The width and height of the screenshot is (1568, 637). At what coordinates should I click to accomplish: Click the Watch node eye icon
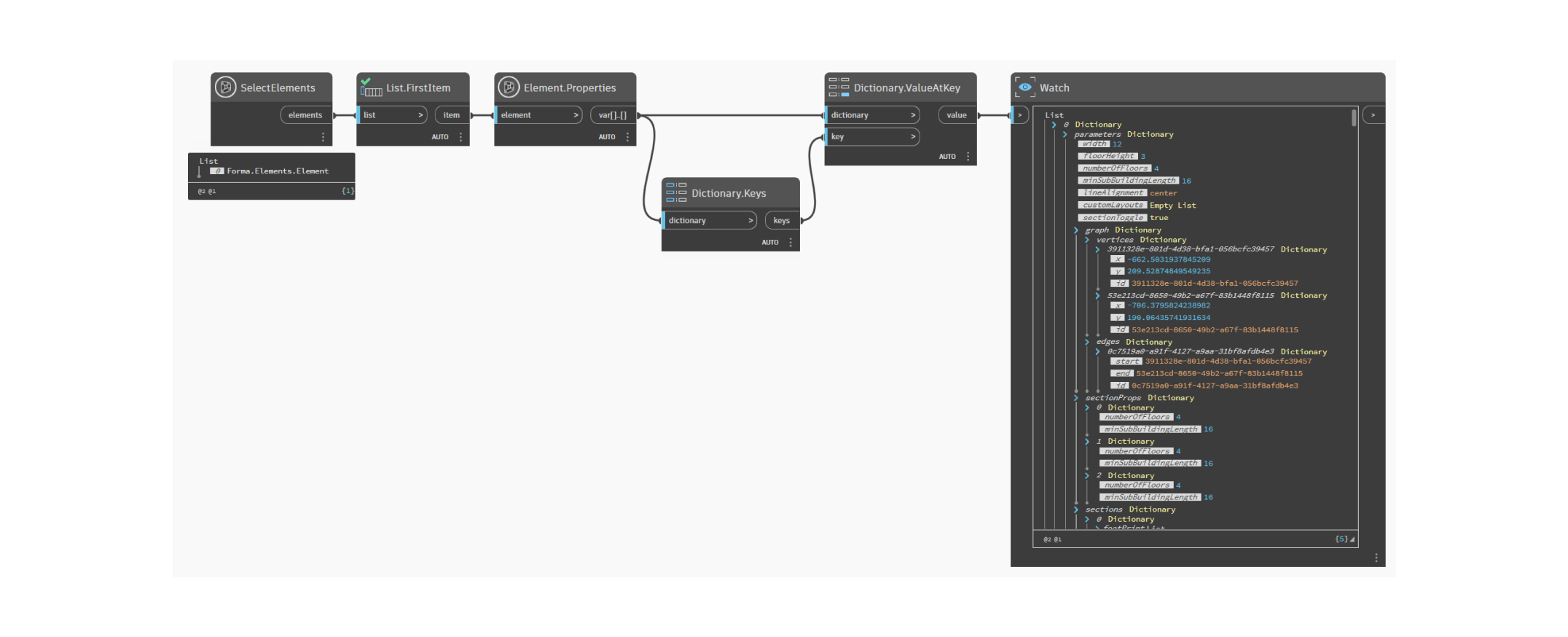click(x=1024, y=87)
